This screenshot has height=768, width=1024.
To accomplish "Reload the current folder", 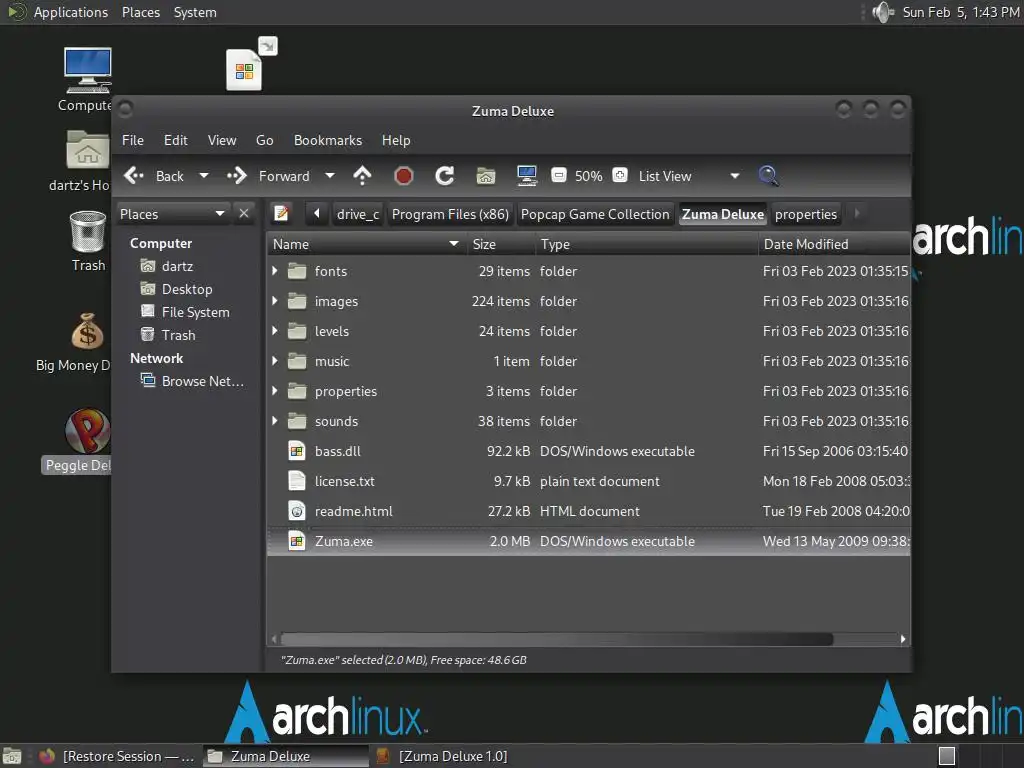I will pos(445,176).
